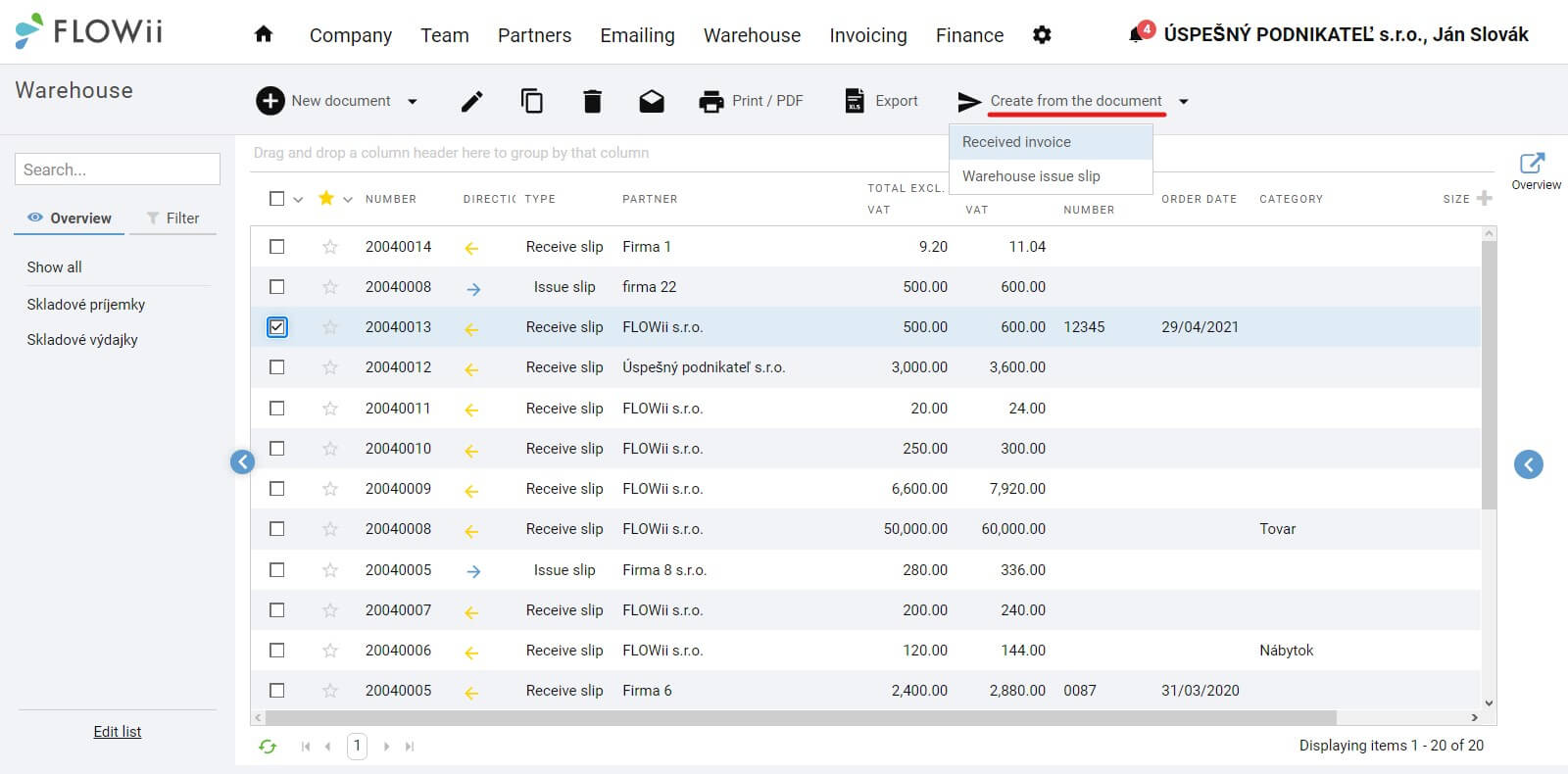This screenshot has height=774, width=1568.
Task: Open the Invoicing menu
Action: coord(868,35)
